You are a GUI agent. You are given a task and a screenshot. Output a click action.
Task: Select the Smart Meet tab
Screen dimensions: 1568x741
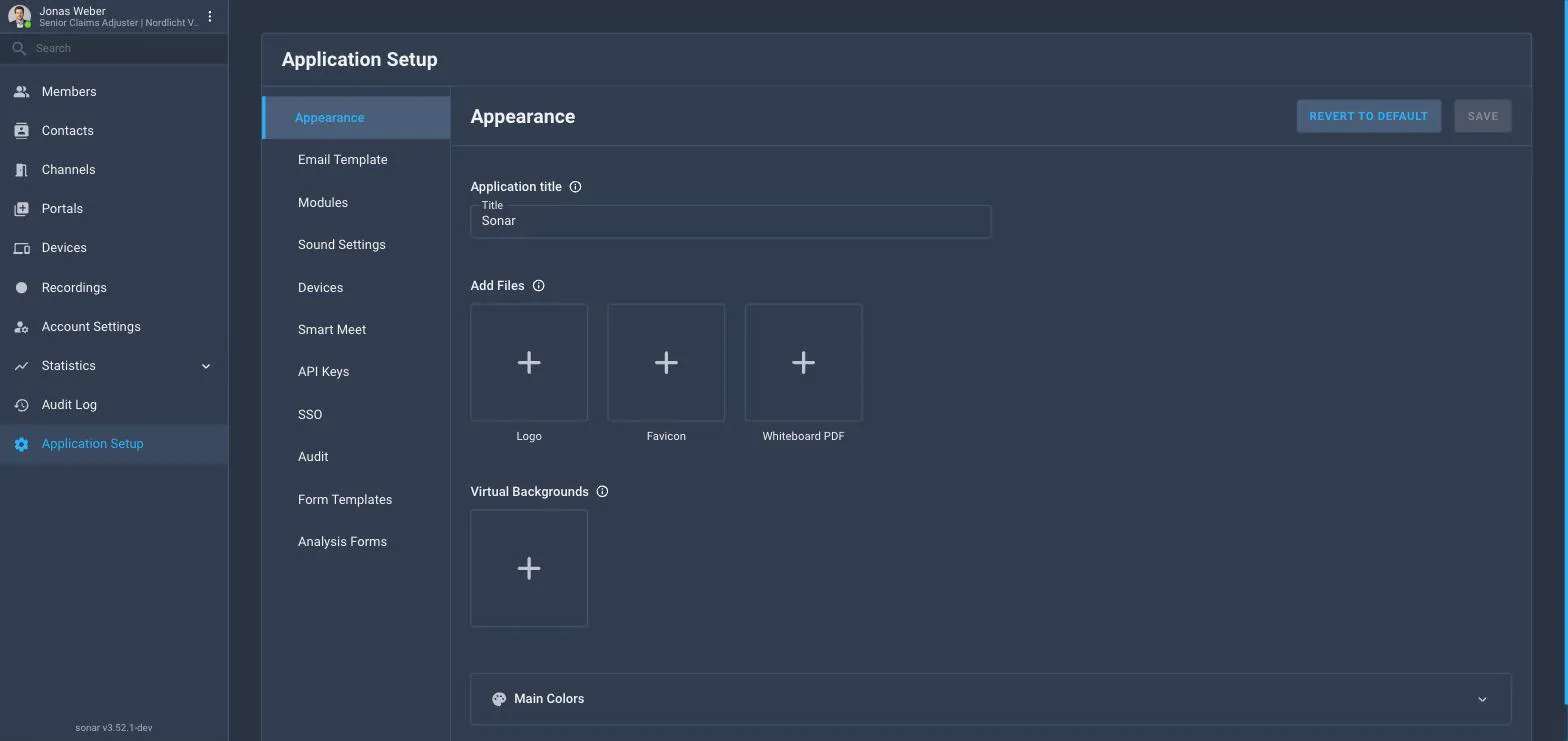click(356, 330)
